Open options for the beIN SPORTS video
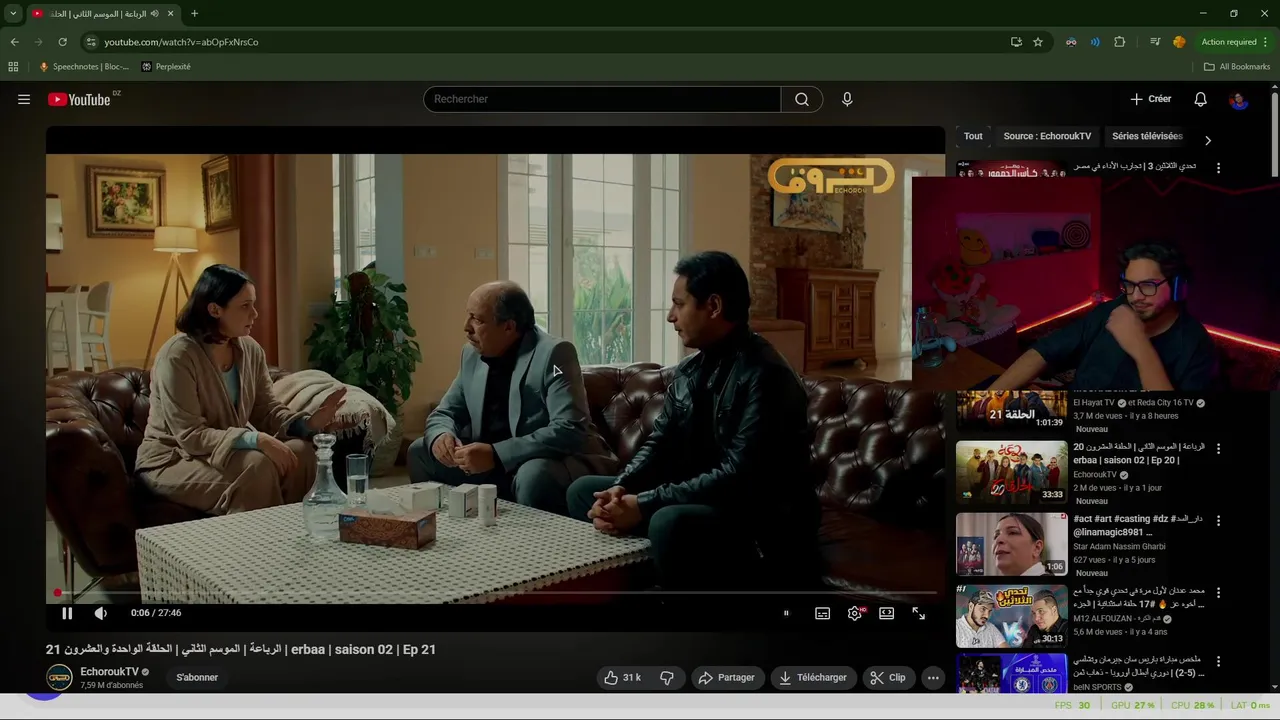 (1218, 661)
